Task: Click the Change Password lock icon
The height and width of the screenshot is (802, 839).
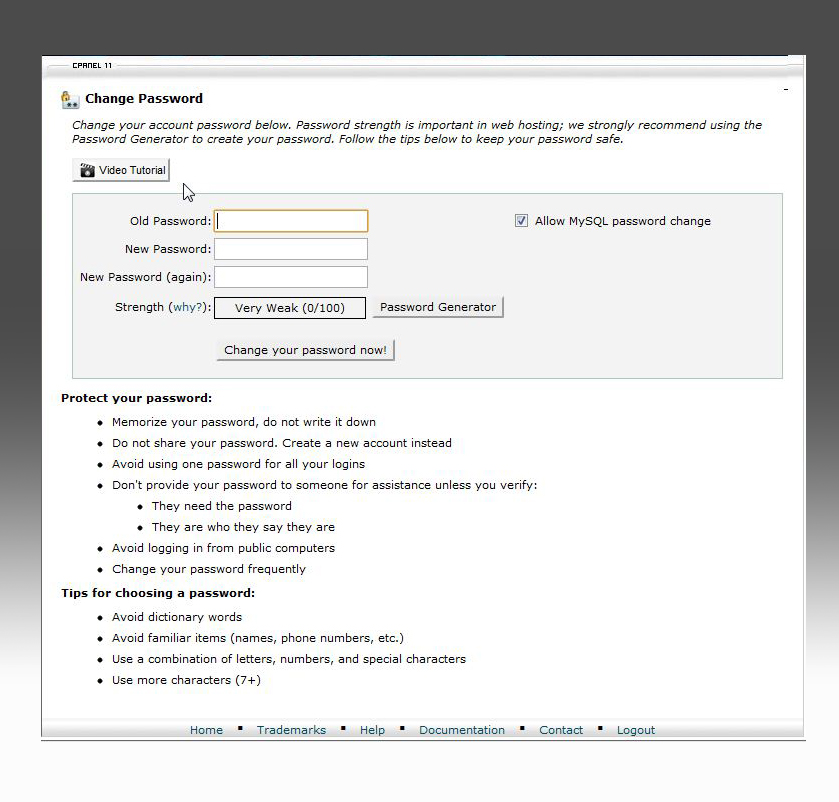Action: coord(70,100)
